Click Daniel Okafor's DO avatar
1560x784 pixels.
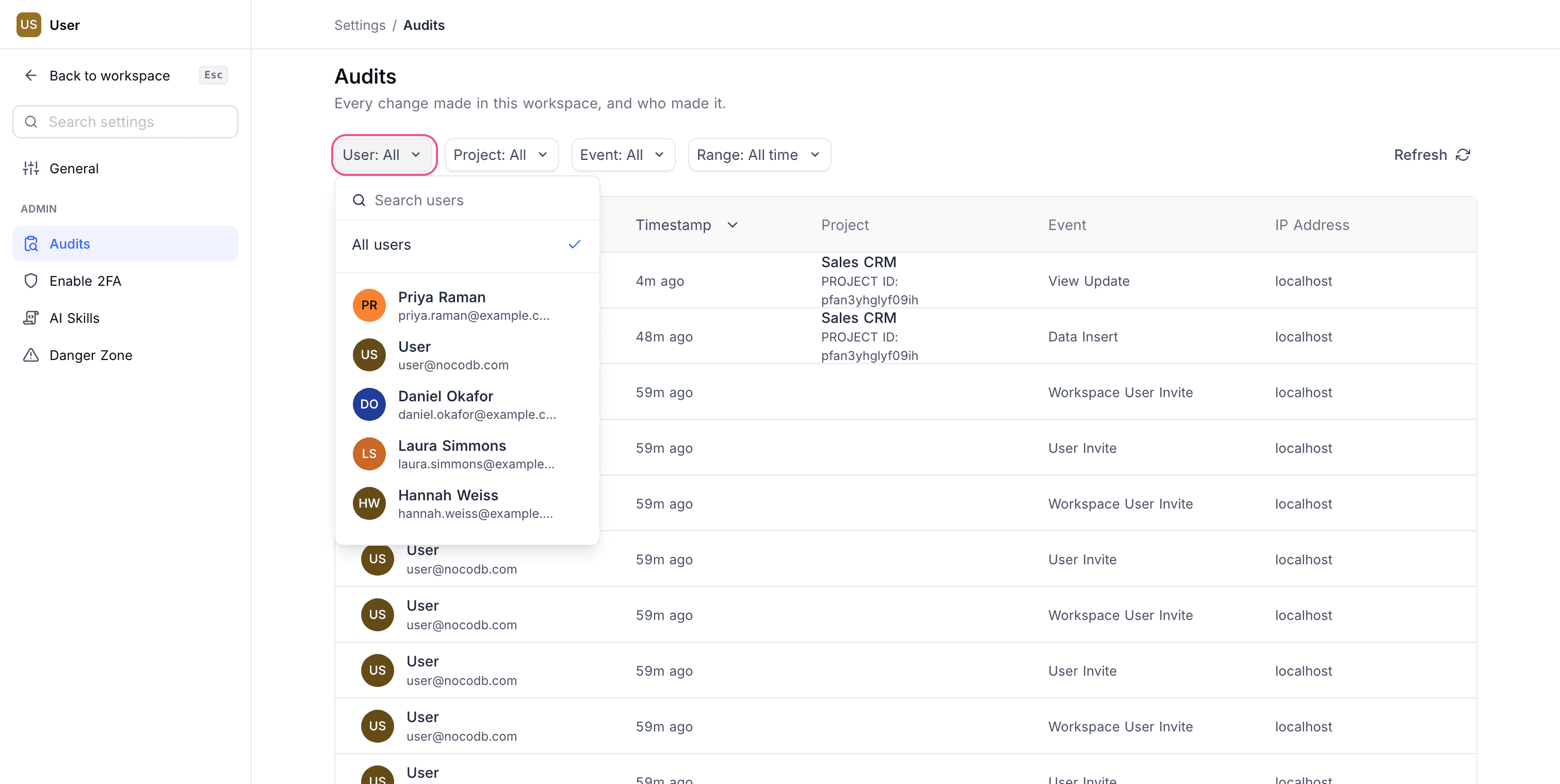(369, 404)
